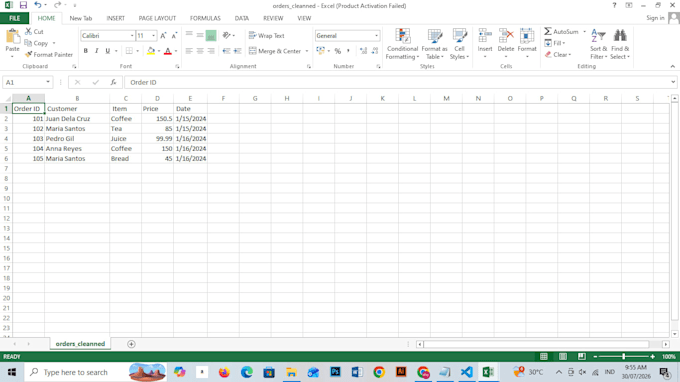Expand the formula bar with its arrow

[x=673, y=82]
